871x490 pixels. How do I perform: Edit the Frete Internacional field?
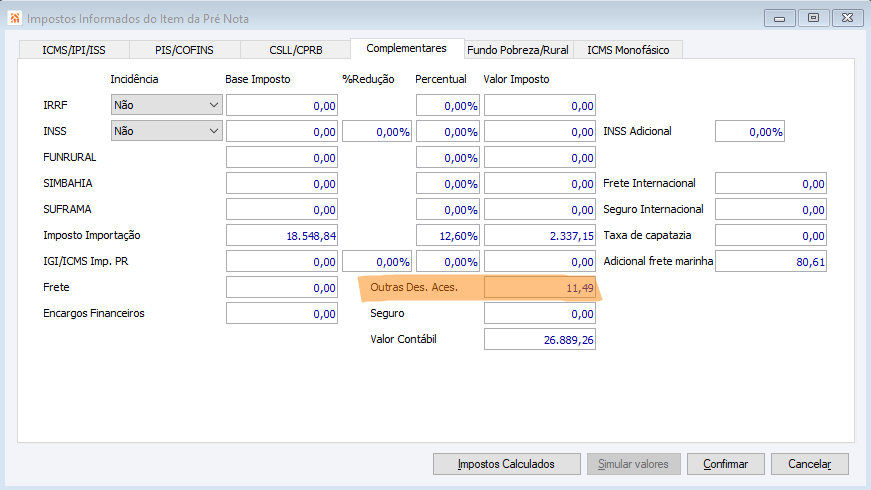point(771,184)
